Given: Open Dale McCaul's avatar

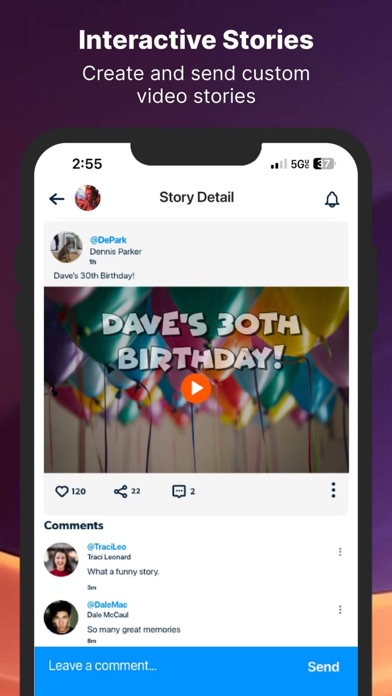Looking at the screenshot, I should (x=61, y=617).
